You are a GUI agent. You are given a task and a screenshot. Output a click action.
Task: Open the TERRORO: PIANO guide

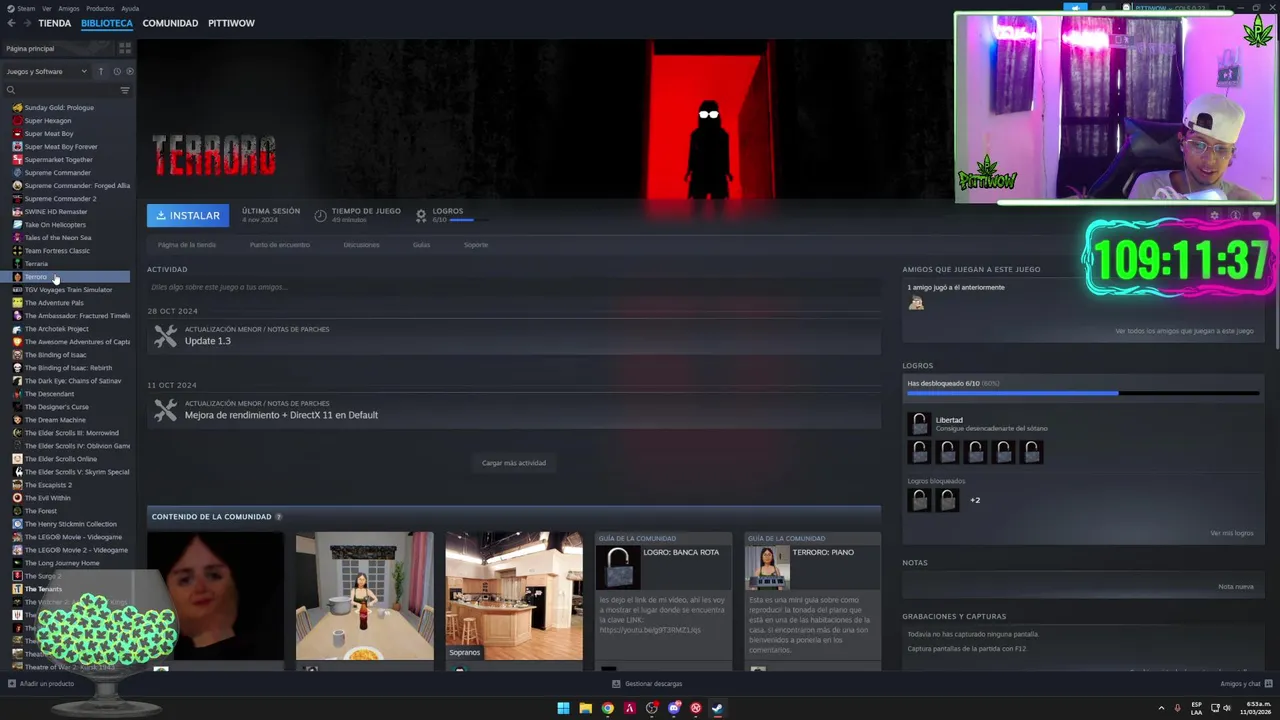pyautogui.click(x=812, y=600)
